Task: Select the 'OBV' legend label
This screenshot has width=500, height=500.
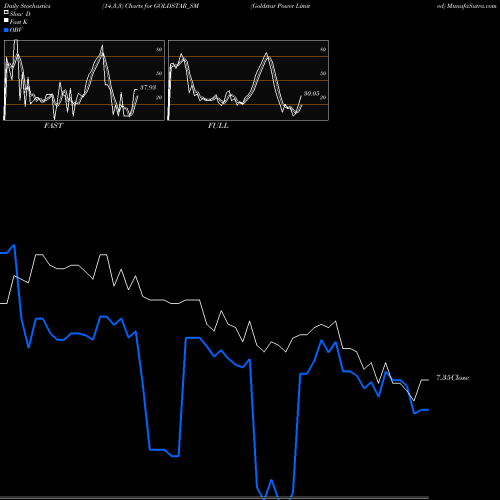Action: pos(16,30)
